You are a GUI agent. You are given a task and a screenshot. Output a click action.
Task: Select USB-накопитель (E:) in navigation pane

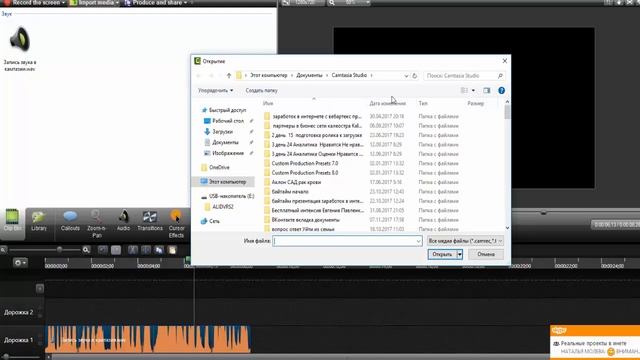point(227,196)
